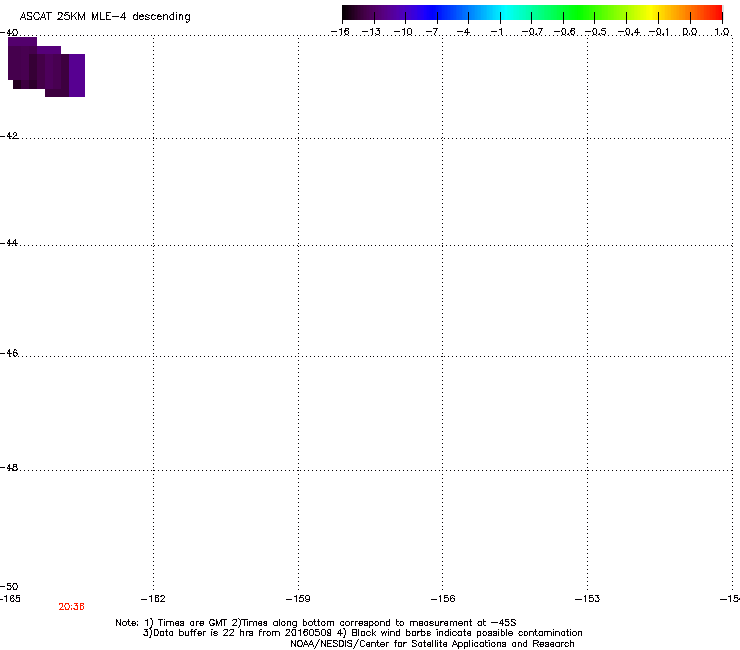Click the -156 longitude axis label
Image resolution: width=740 pixels, height=650 pixels.
click(443, 599)
